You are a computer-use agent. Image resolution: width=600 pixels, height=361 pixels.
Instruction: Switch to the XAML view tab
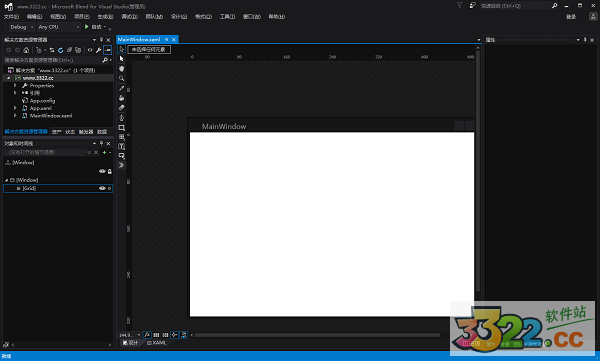(x=157, y=343)
